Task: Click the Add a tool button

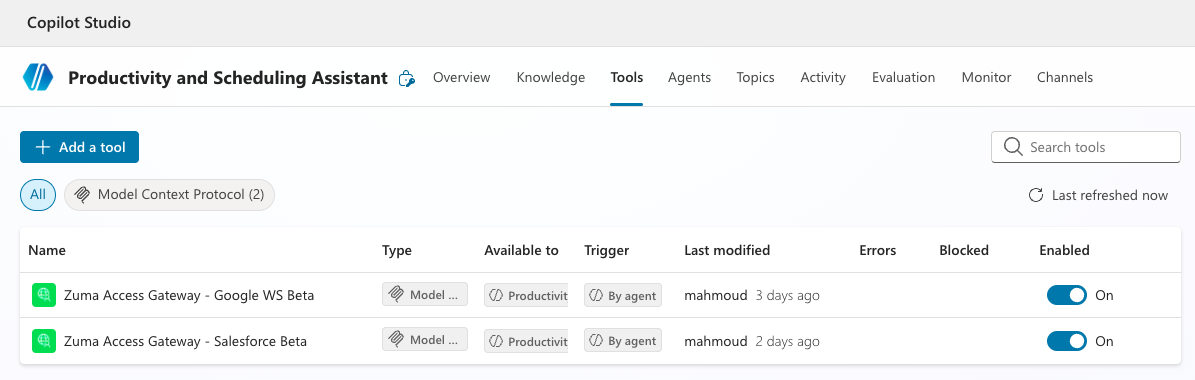Action: (x=79, y=147)
